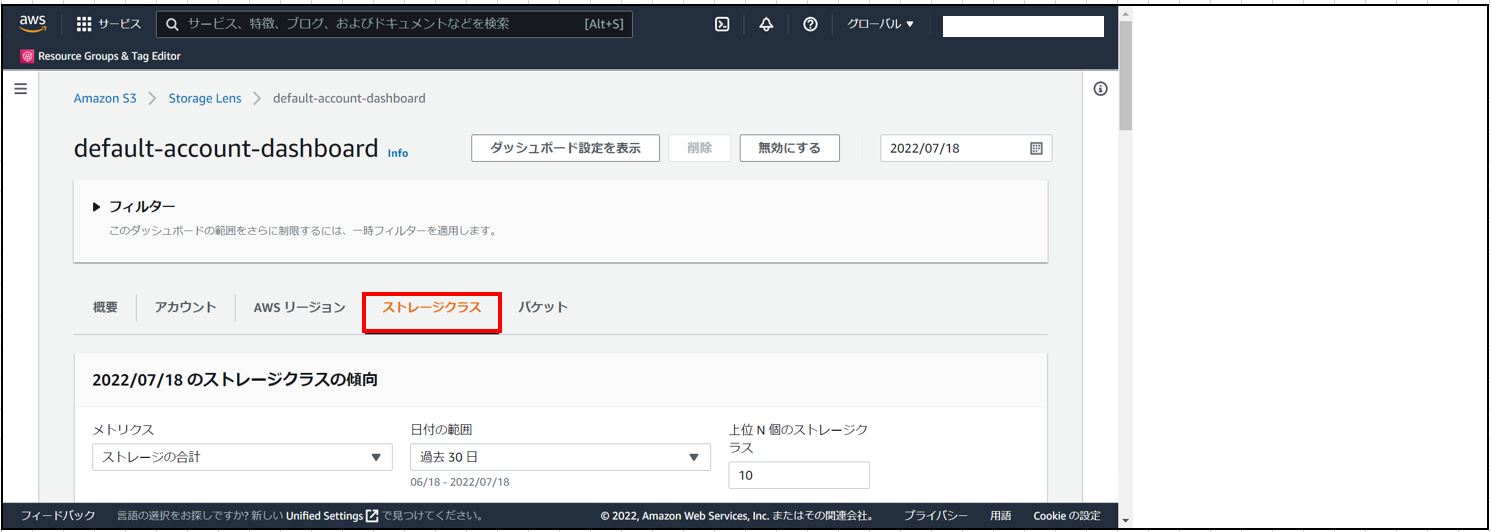Image resolution: width=1491 pixels, height=532 pixels.
Task: Open Resource Groups & Tag Editor shortcut
Action: coord(101,57)
